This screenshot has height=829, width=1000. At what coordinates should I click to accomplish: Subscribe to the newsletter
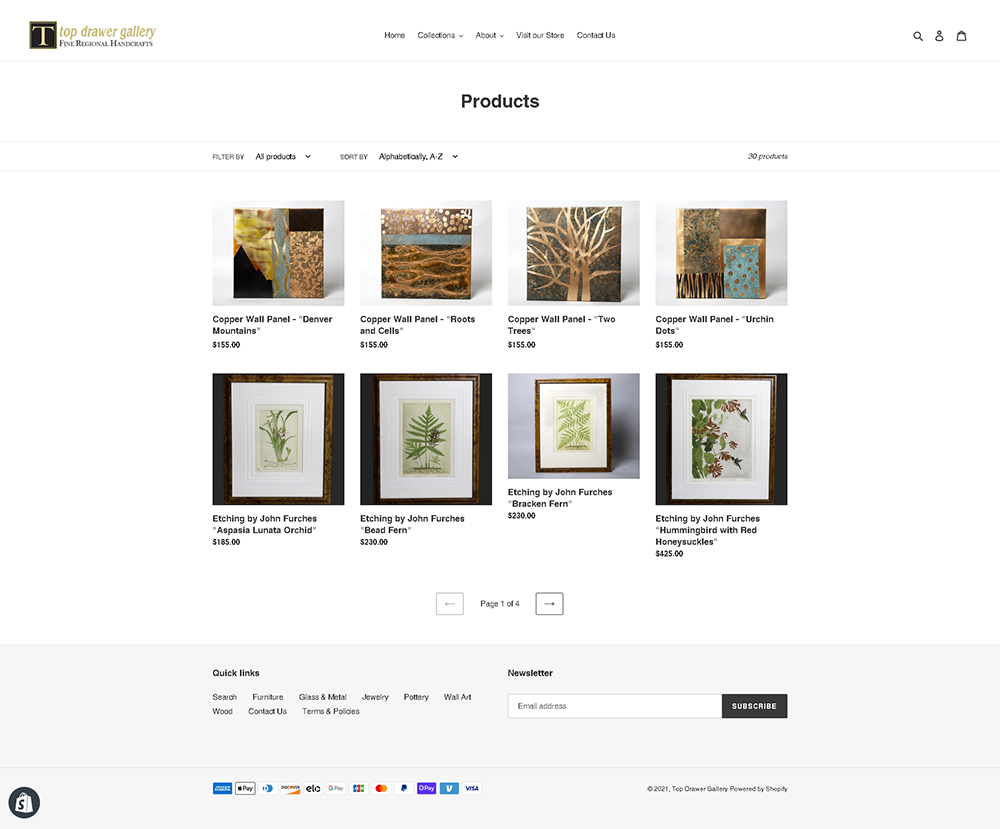[754, 706]
